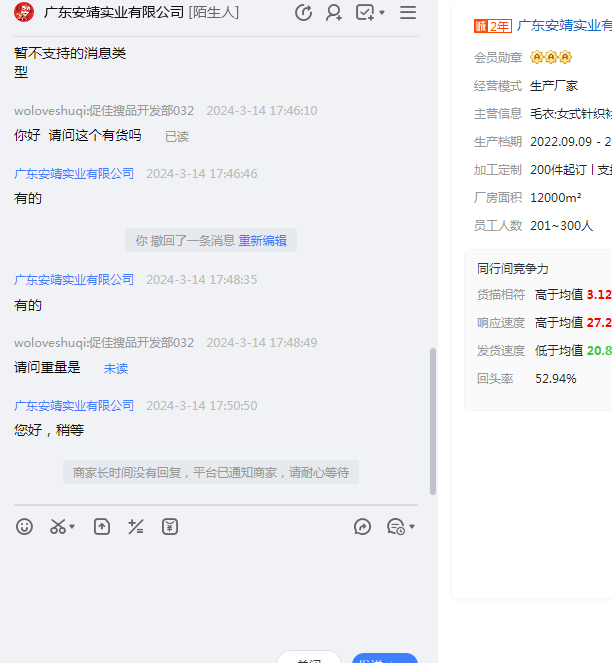The width and height of the screenshot is (612, 663).
Task: Select the scissors screenshot tool
Action: pyautogui.click(x=58, y=526)
